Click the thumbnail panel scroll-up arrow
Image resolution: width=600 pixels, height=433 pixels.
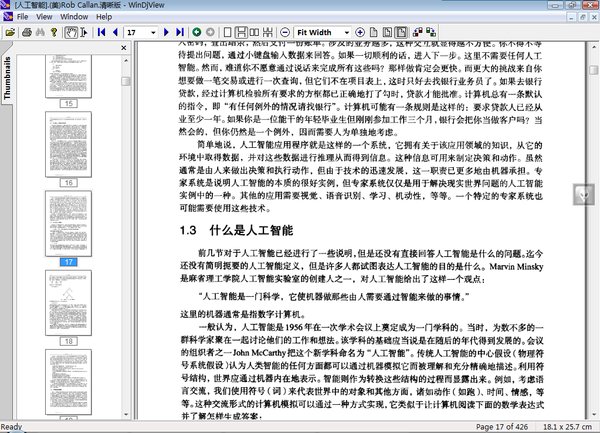[126, 60]
